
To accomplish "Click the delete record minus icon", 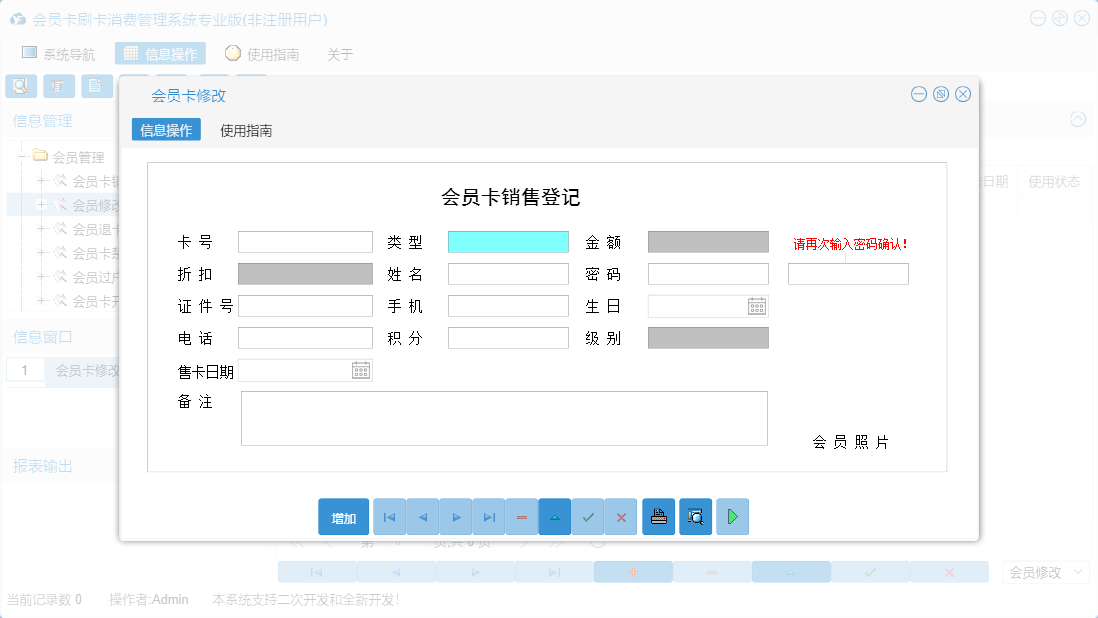I will [x=522, y=517].
